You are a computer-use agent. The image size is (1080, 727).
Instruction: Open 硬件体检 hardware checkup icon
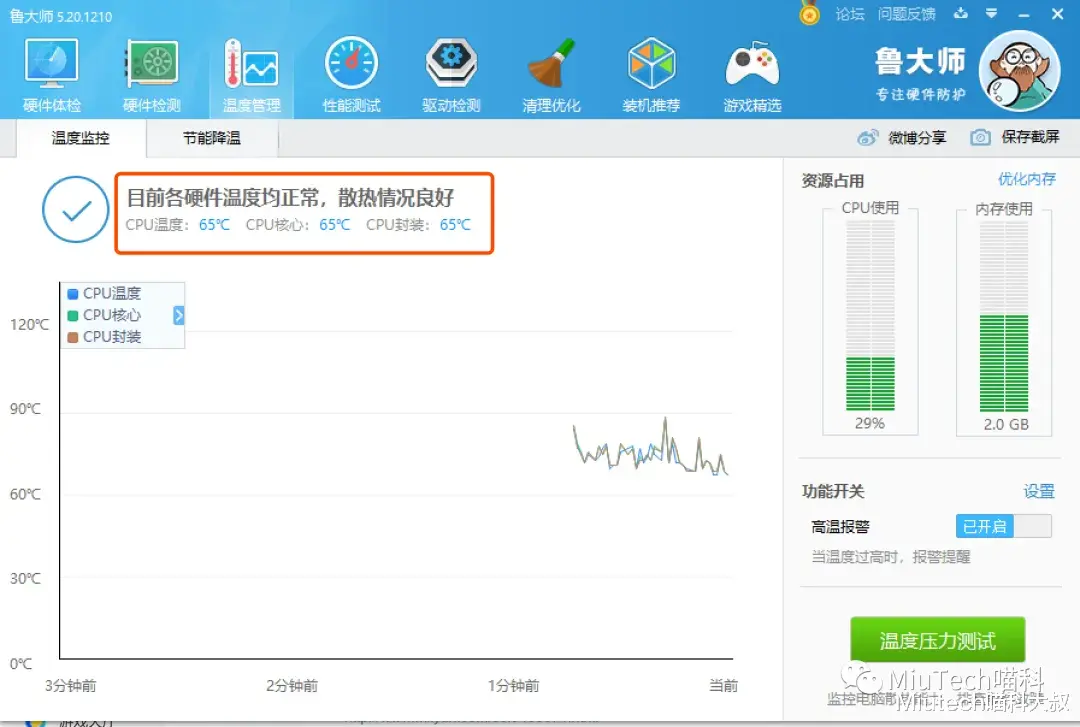pyautogui.click(x=52, y=74)
